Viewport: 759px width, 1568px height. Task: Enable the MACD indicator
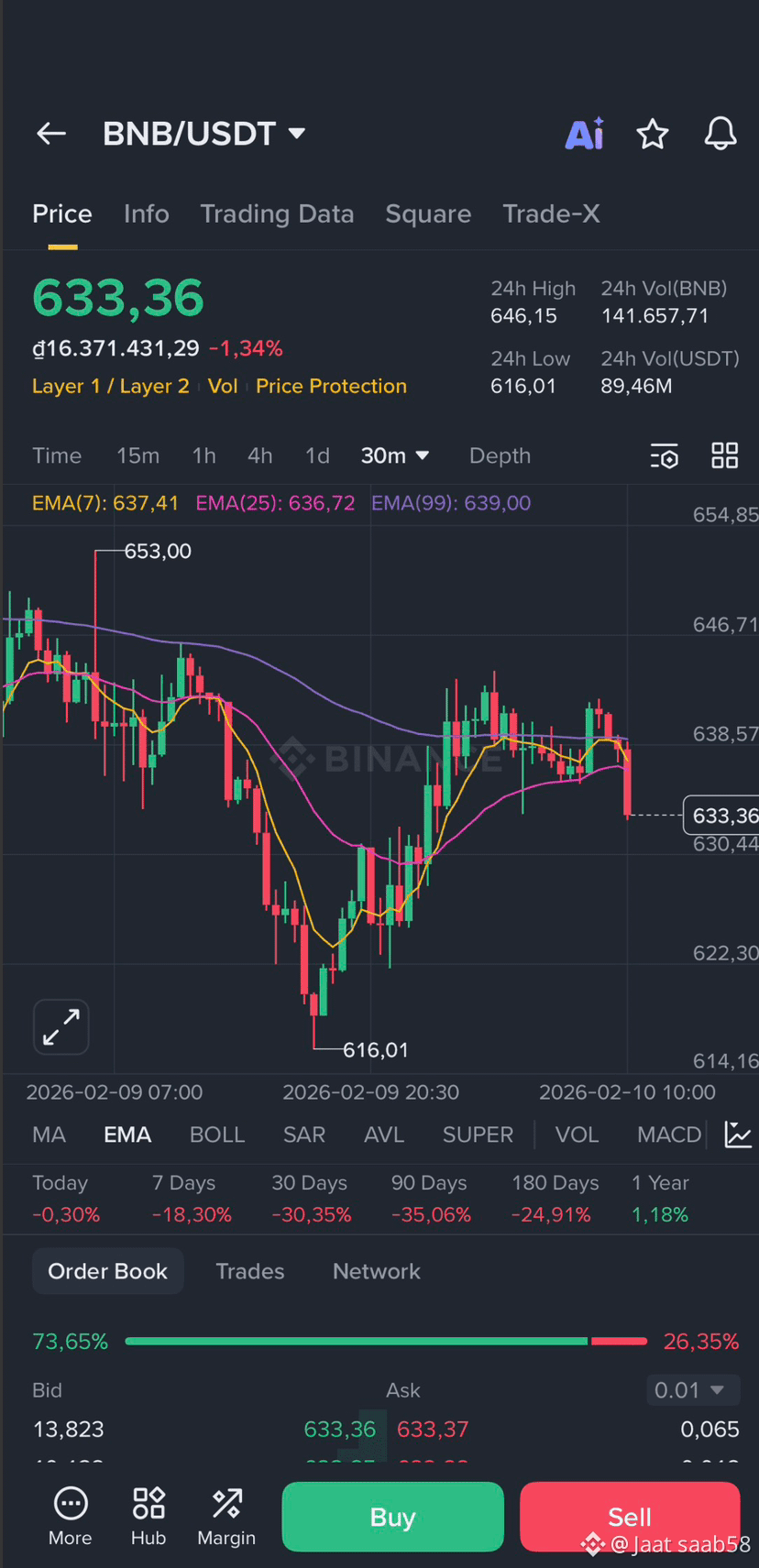(669, 1135)
